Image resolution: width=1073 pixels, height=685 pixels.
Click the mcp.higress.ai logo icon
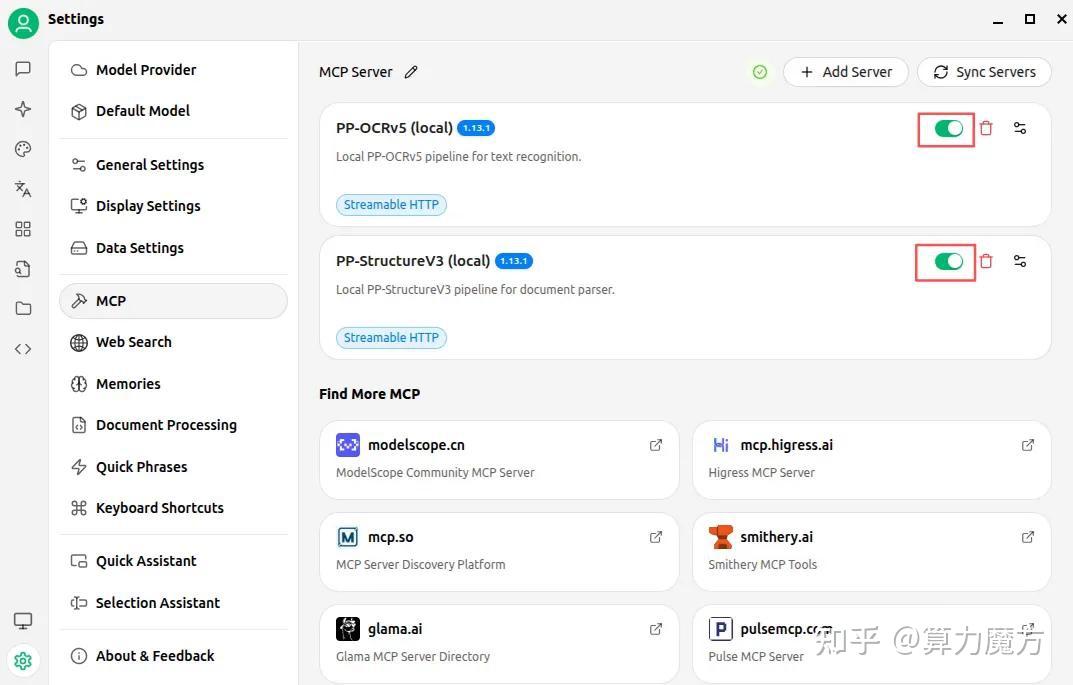click(721, 445)
